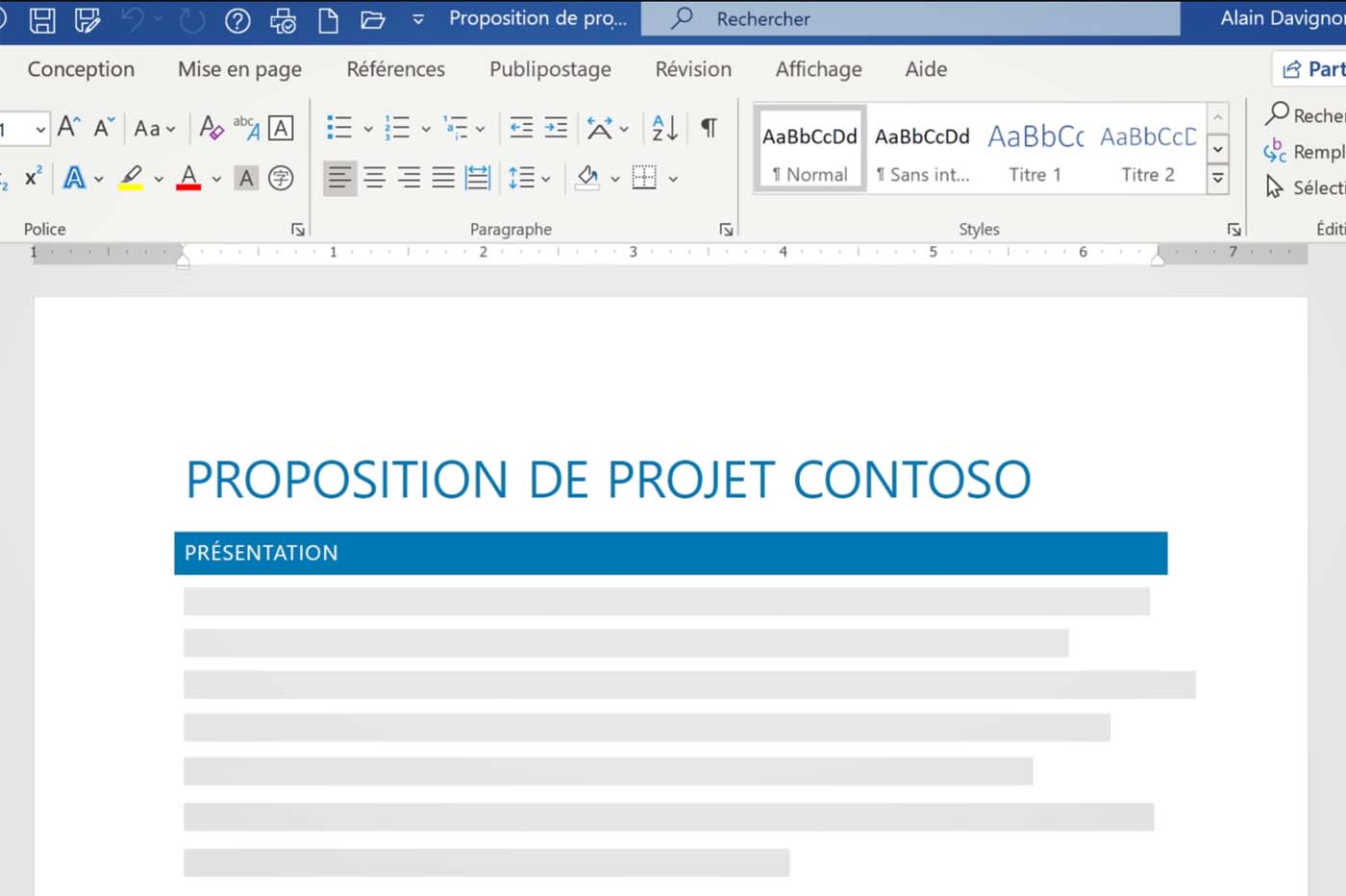Apply shading with paint bucket
Screen dimensions: 1346x896
click(587, 178)
